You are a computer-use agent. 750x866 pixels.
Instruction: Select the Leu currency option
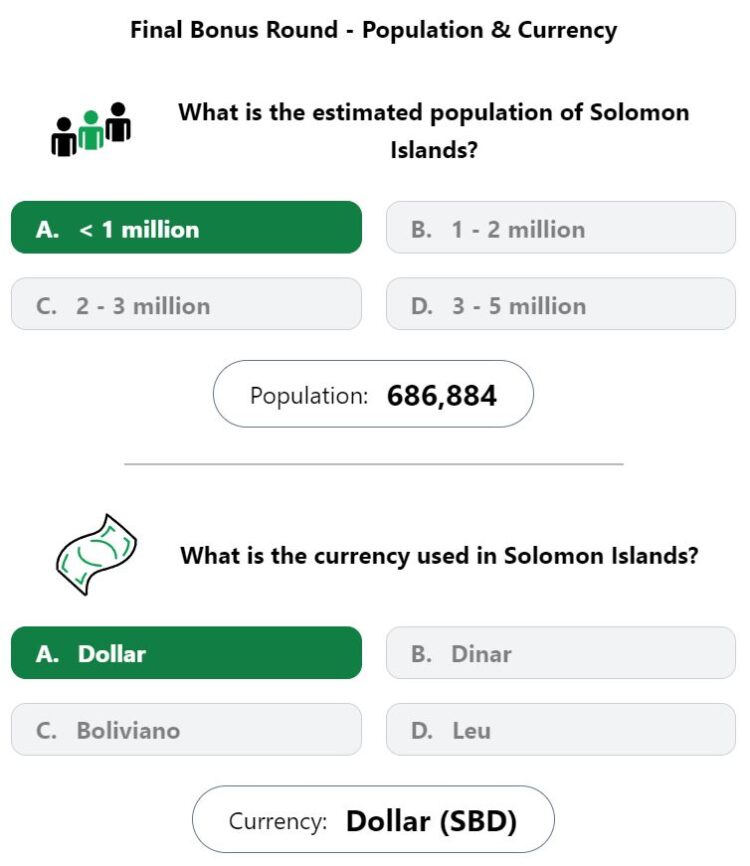point(561,729)
